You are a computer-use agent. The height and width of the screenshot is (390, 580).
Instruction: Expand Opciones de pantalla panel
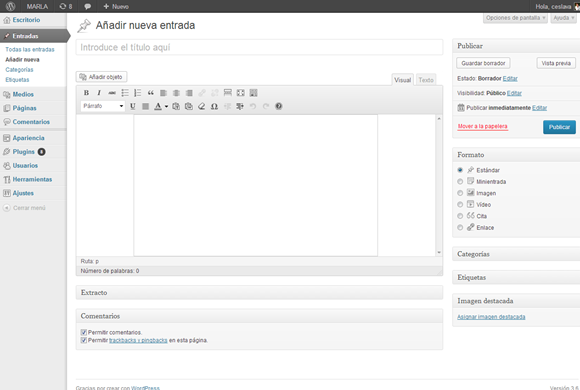(x=515, y=18)
